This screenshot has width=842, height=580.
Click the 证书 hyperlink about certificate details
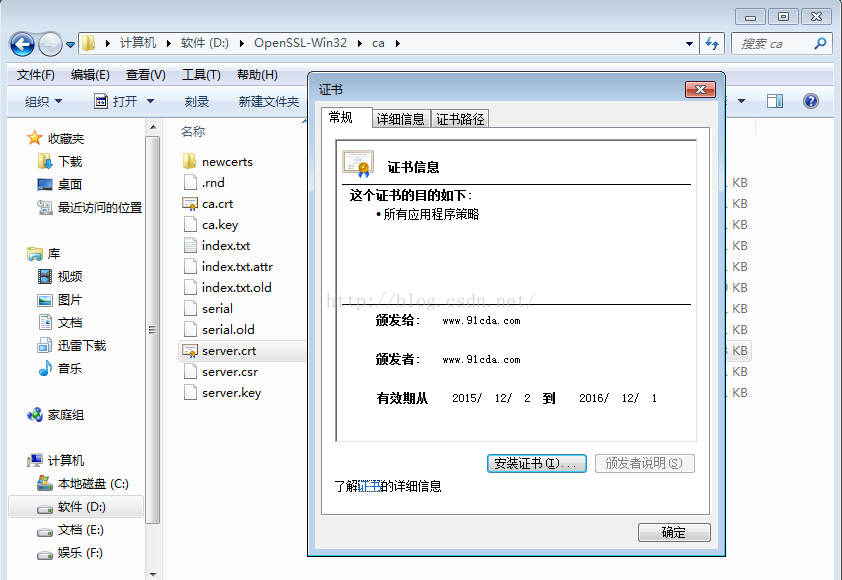(x=369, y=486)
